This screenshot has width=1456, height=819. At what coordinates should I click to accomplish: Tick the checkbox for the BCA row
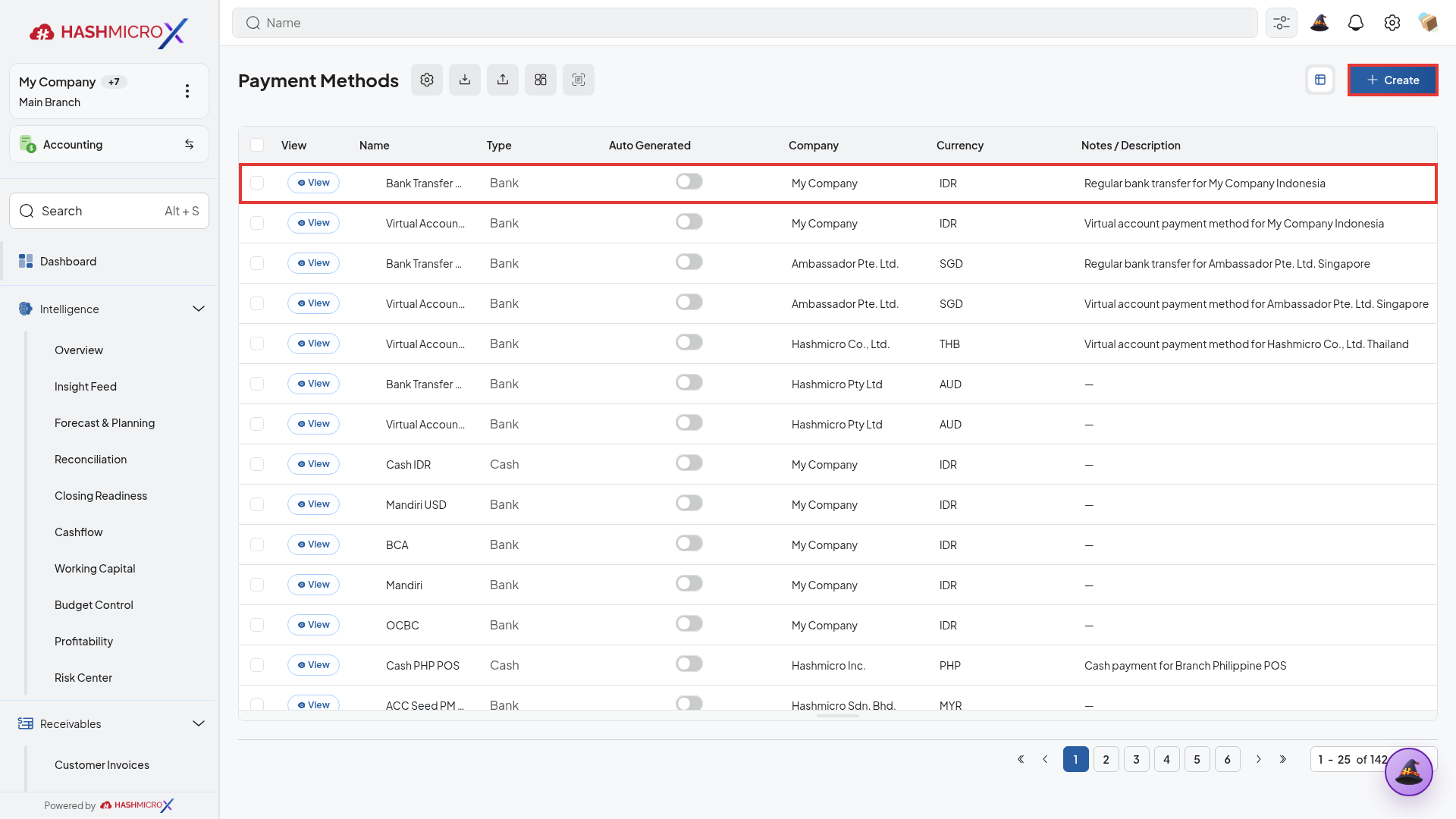coord(257,544)
